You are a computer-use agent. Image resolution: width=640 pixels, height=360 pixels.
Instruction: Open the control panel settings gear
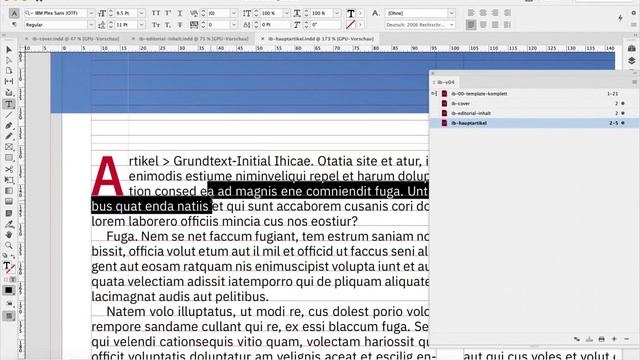pos(634,13)
